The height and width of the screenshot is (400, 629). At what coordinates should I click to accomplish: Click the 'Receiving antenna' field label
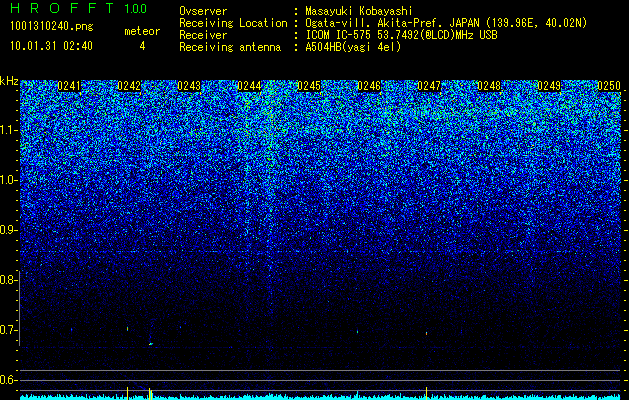tap(230, 47)
